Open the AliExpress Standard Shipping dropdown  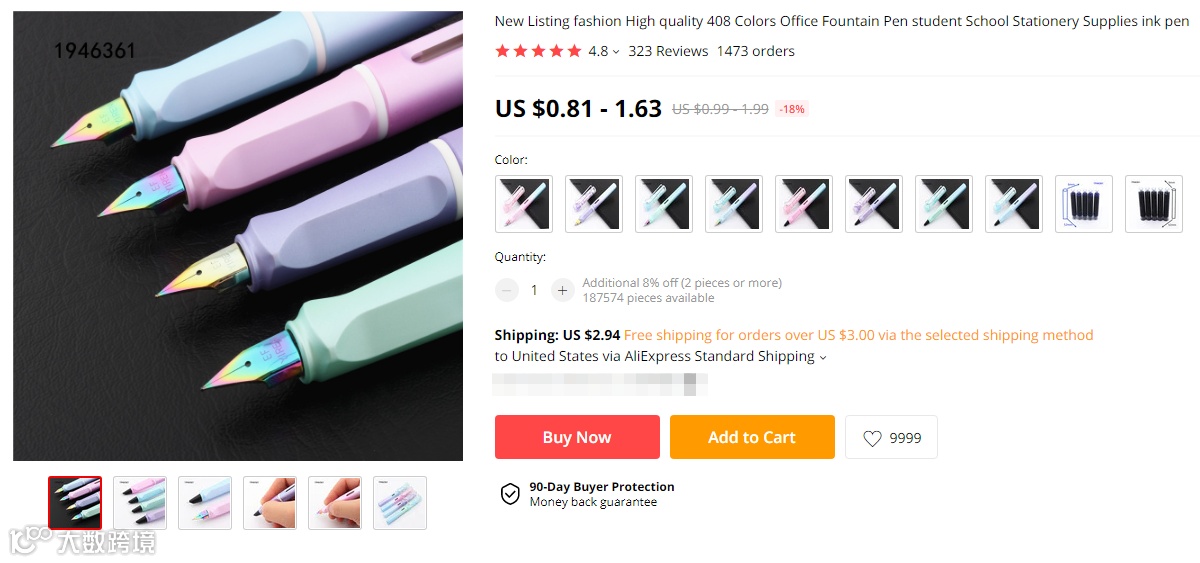point(823,357)
